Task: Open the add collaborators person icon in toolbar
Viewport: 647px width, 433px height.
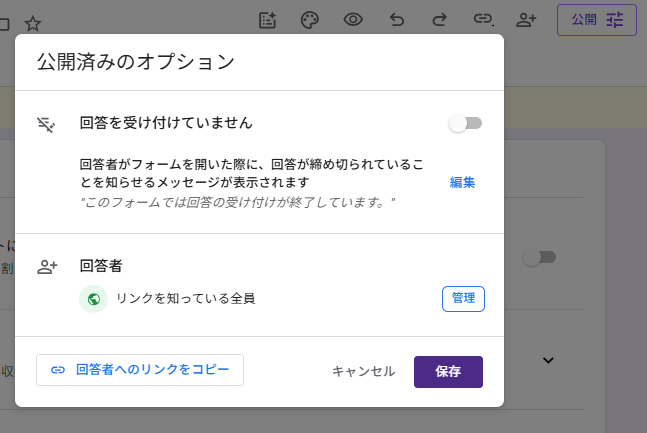Action: point(526,19)
